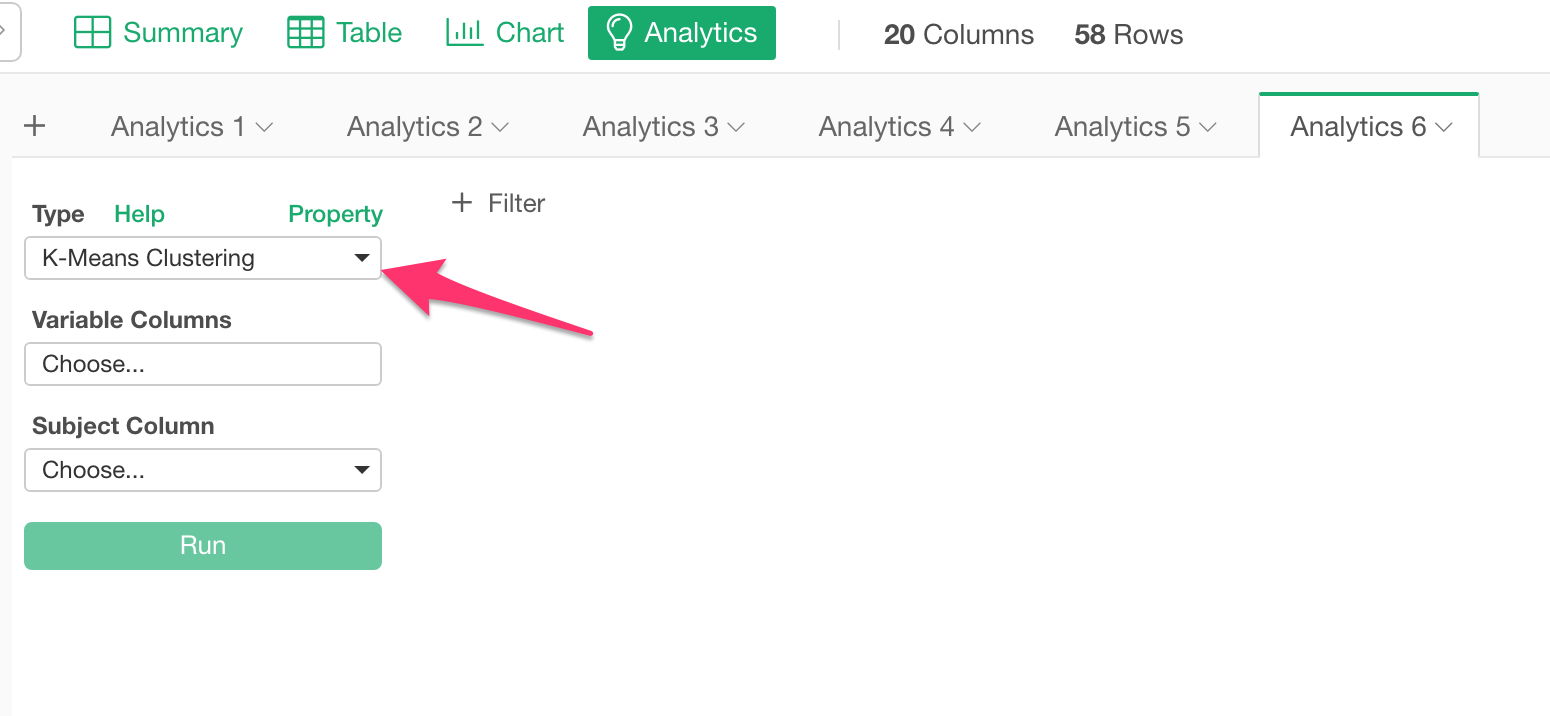Click the Variable Columns Choose field
This screenshot has height=716, width=1550.
point(203,364)
